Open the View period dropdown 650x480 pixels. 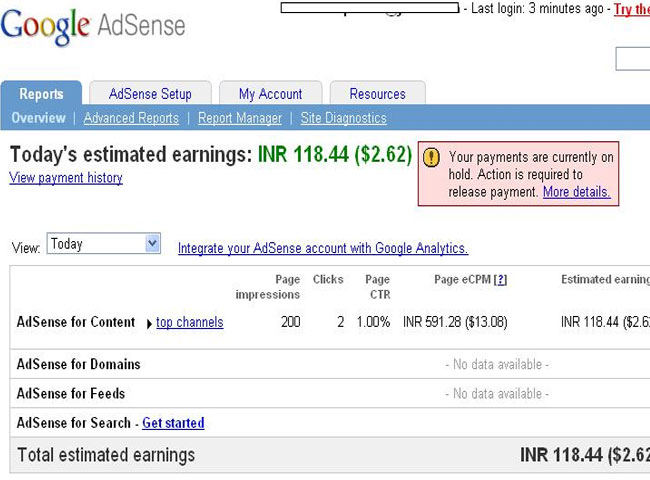[x=104, y=243]
